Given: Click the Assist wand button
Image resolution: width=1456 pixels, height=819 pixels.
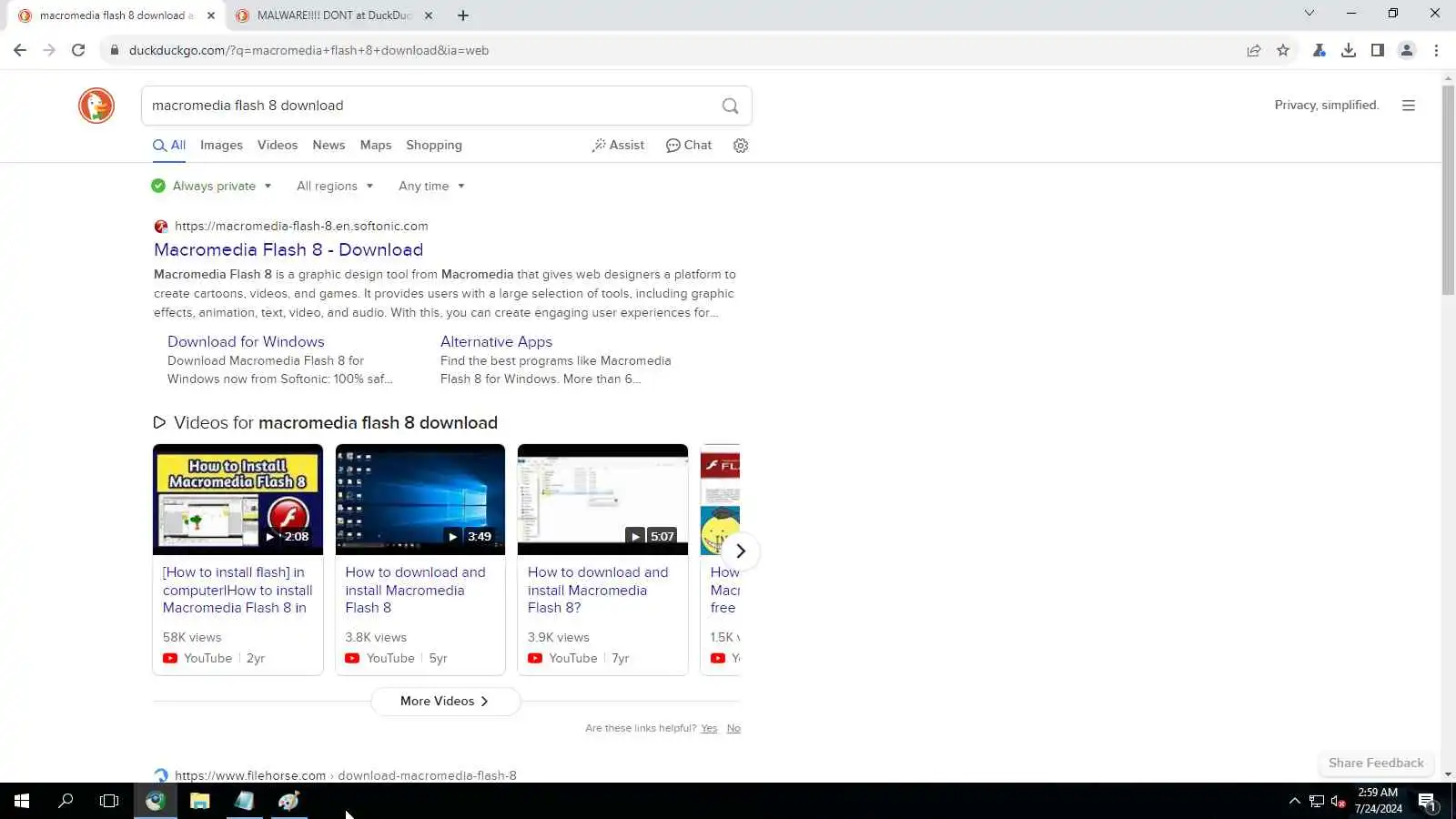Looking at the screenshot, I should point(618,146).
